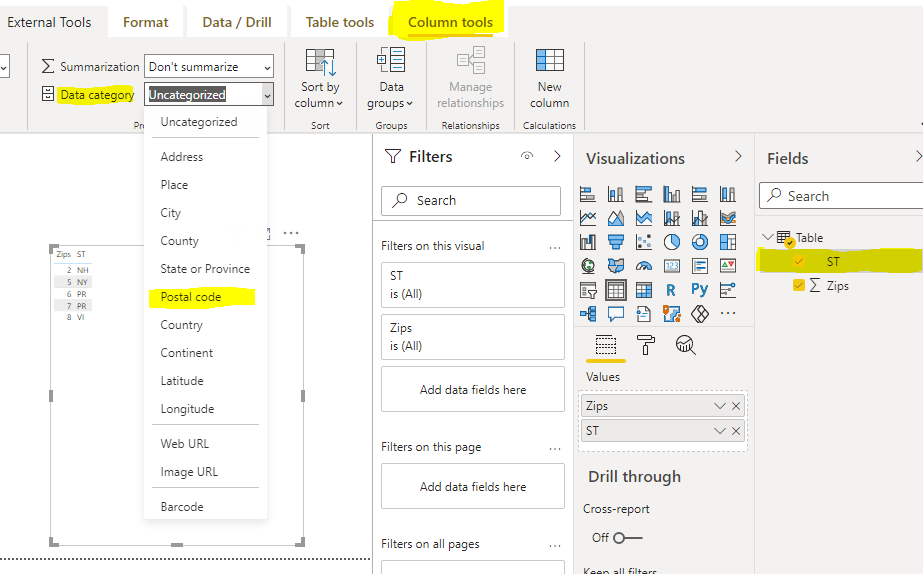Select the gauge visual
The image size is (923, 574).
pyautogui.click(x=643, y=266)
